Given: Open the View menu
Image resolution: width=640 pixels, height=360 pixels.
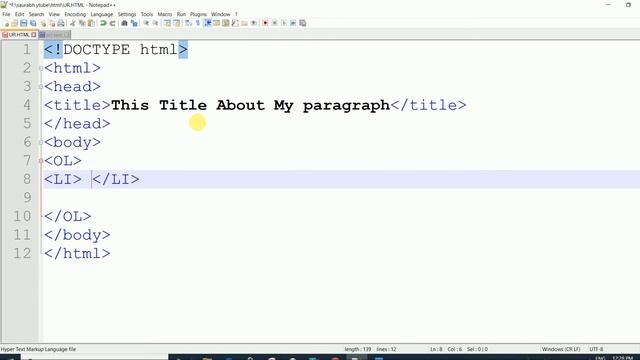Looking at the screenshot, I should pyautogui.click(x=54, y=14).
